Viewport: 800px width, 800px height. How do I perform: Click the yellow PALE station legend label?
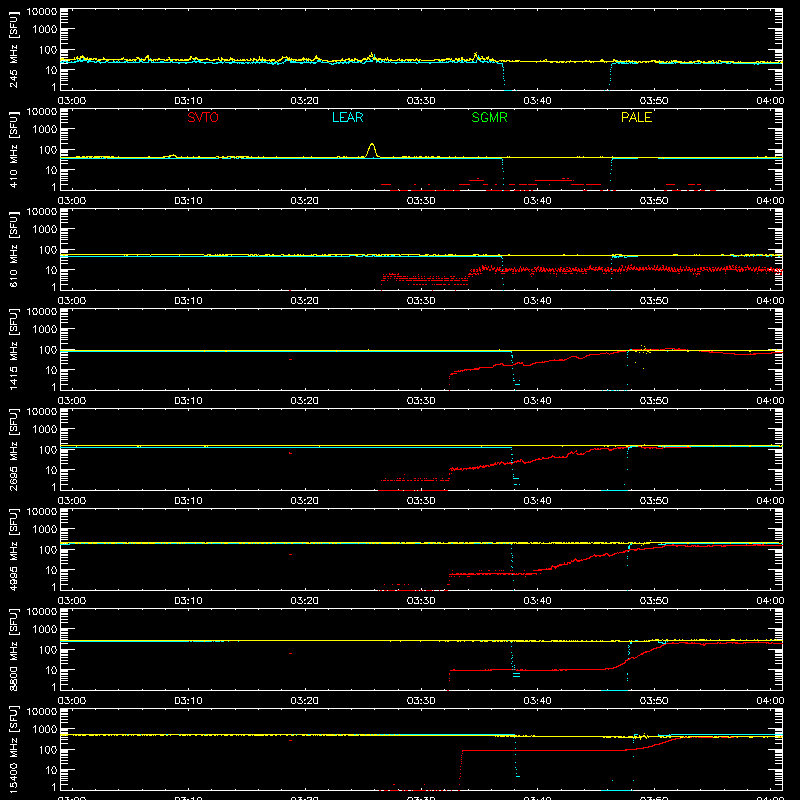click(x=636, y=117)
